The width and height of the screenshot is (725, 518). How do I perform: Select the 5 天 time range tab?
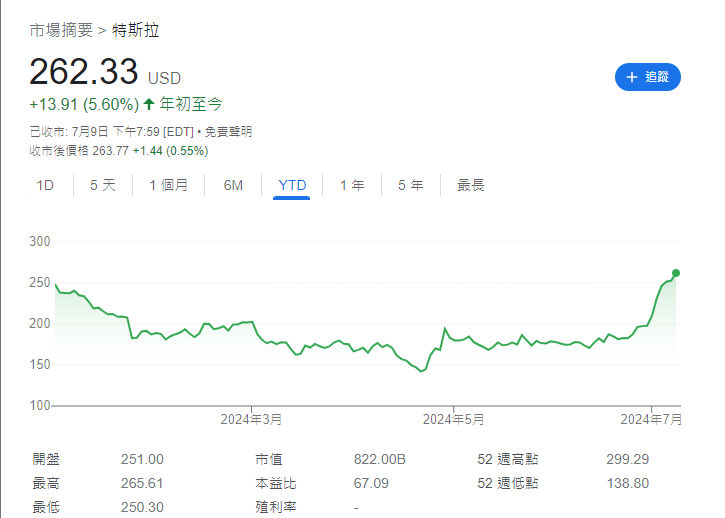tap(103, 185)
